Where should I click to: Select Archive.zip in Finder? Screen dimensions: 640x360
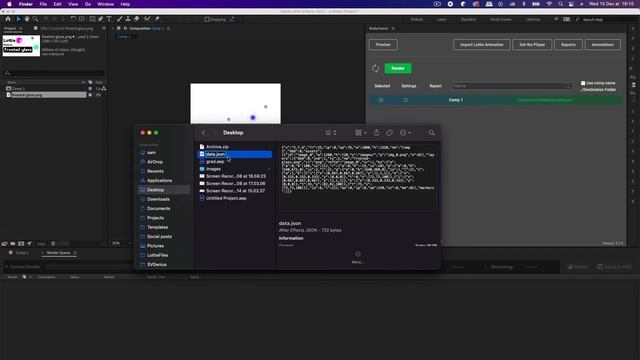pos(217,147)
